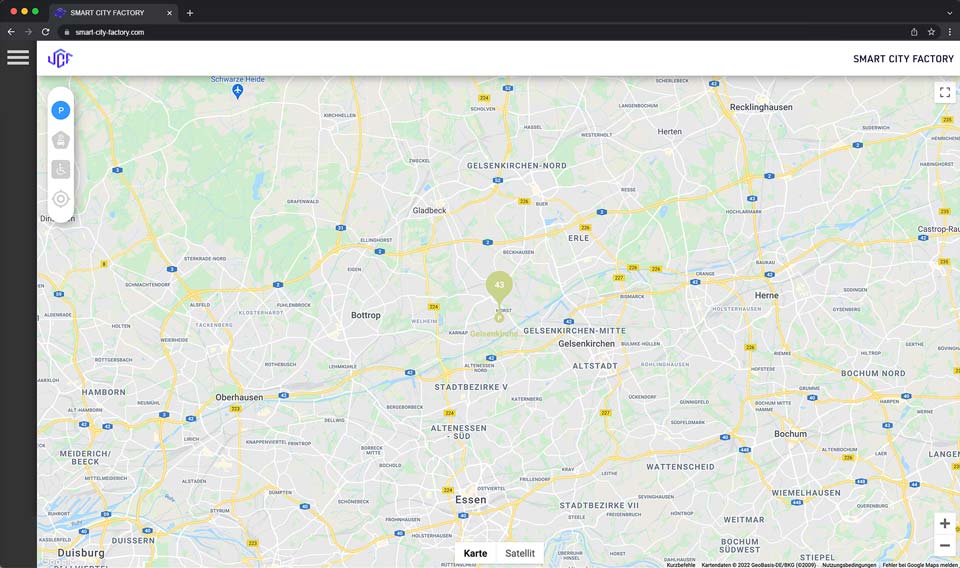Viewport: 960px width, 568px height.
Task: Click the Bottrop city label
Action: click(366, 315)
